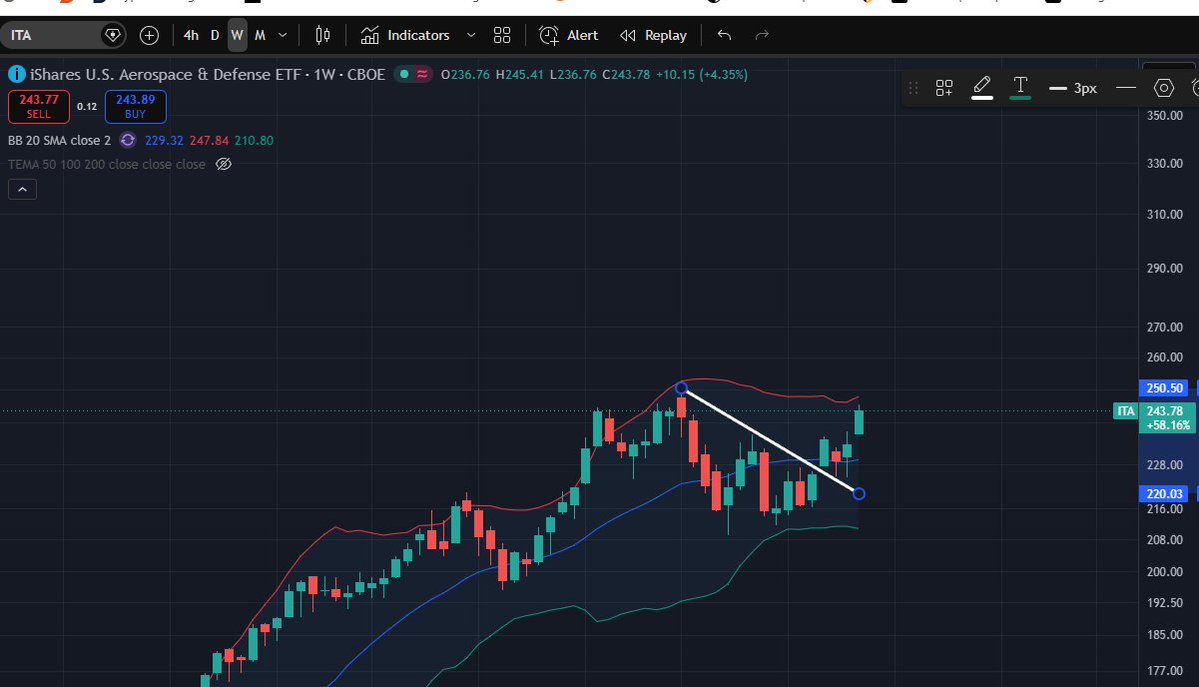
Task: Click the BB lower value 210.80
Action: coord(254,140)
